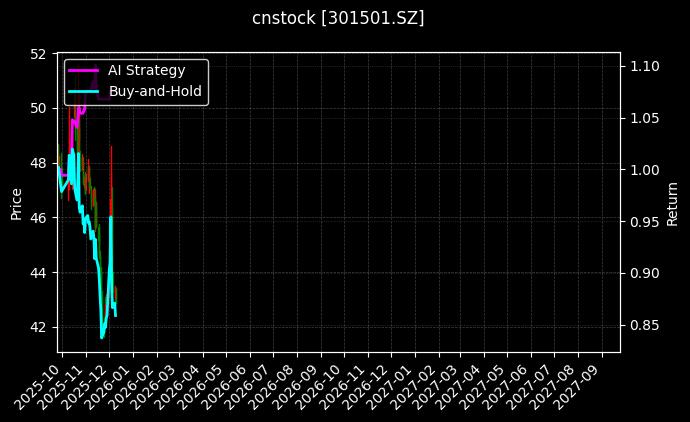Click the cyan Buy-and-Hold legend line
Viewport: 690px width, 422px height.
[x=84, y=91]
